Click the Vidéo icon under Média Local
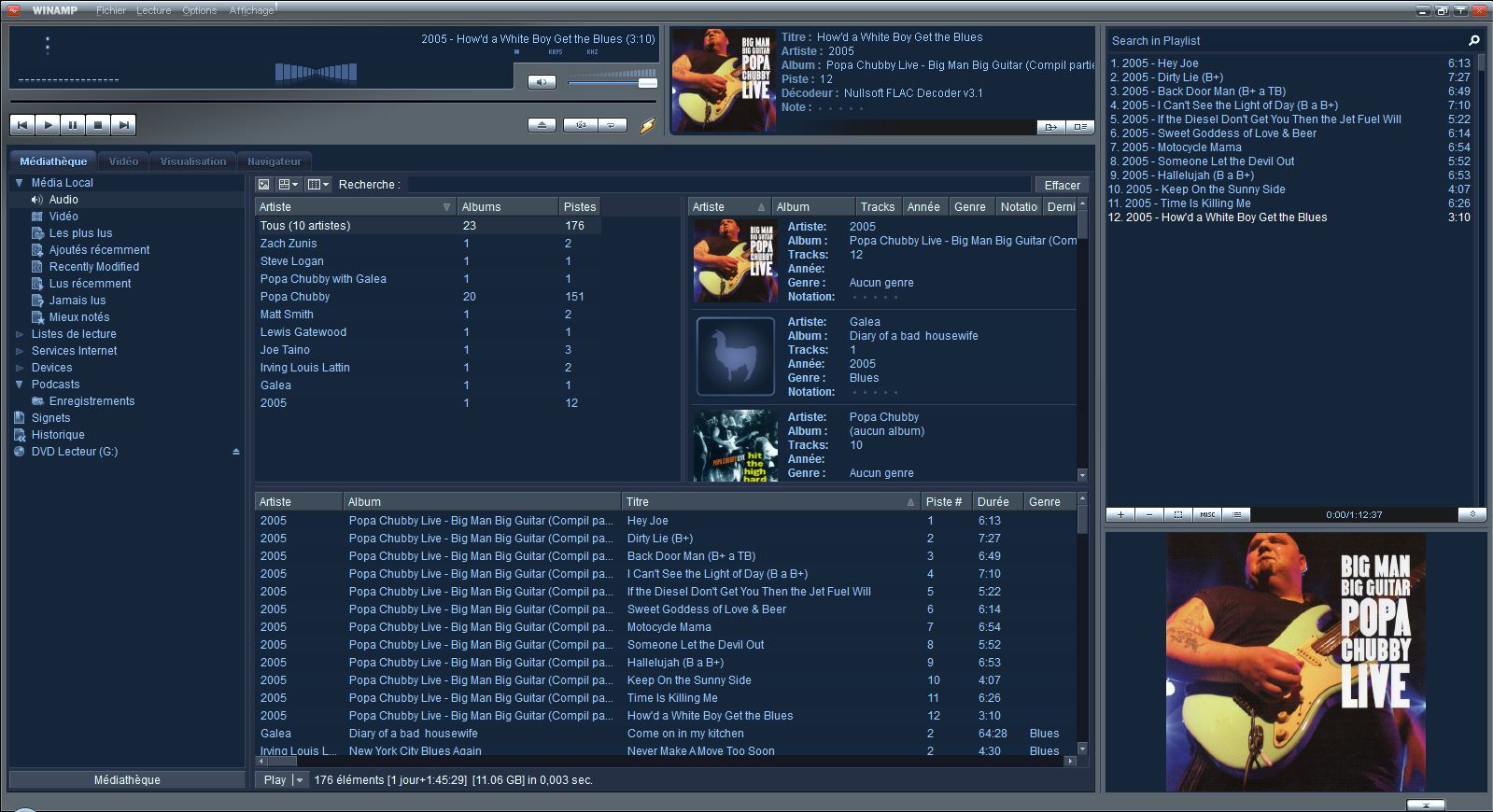Viewport: 1493px width, 812px height. tap(37, 217)
